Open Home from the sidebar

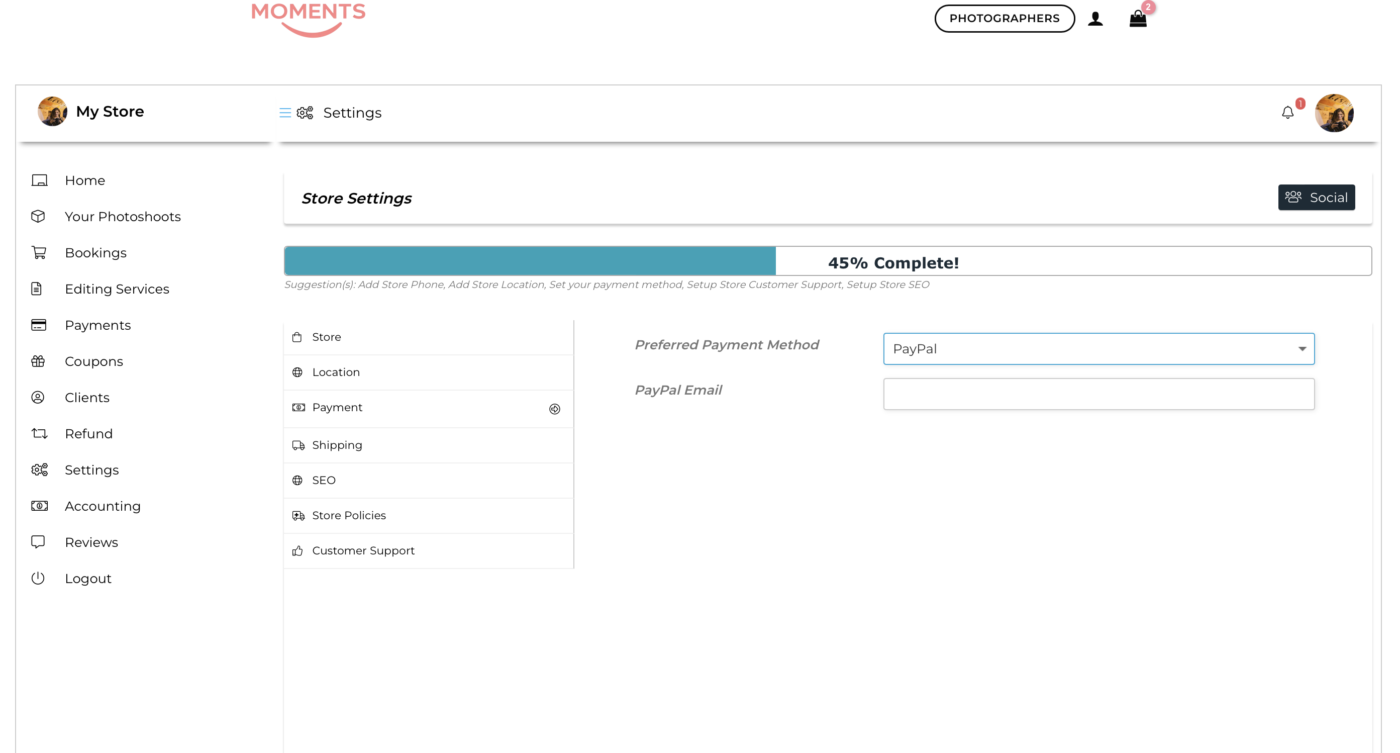click(x=84, y=181)
